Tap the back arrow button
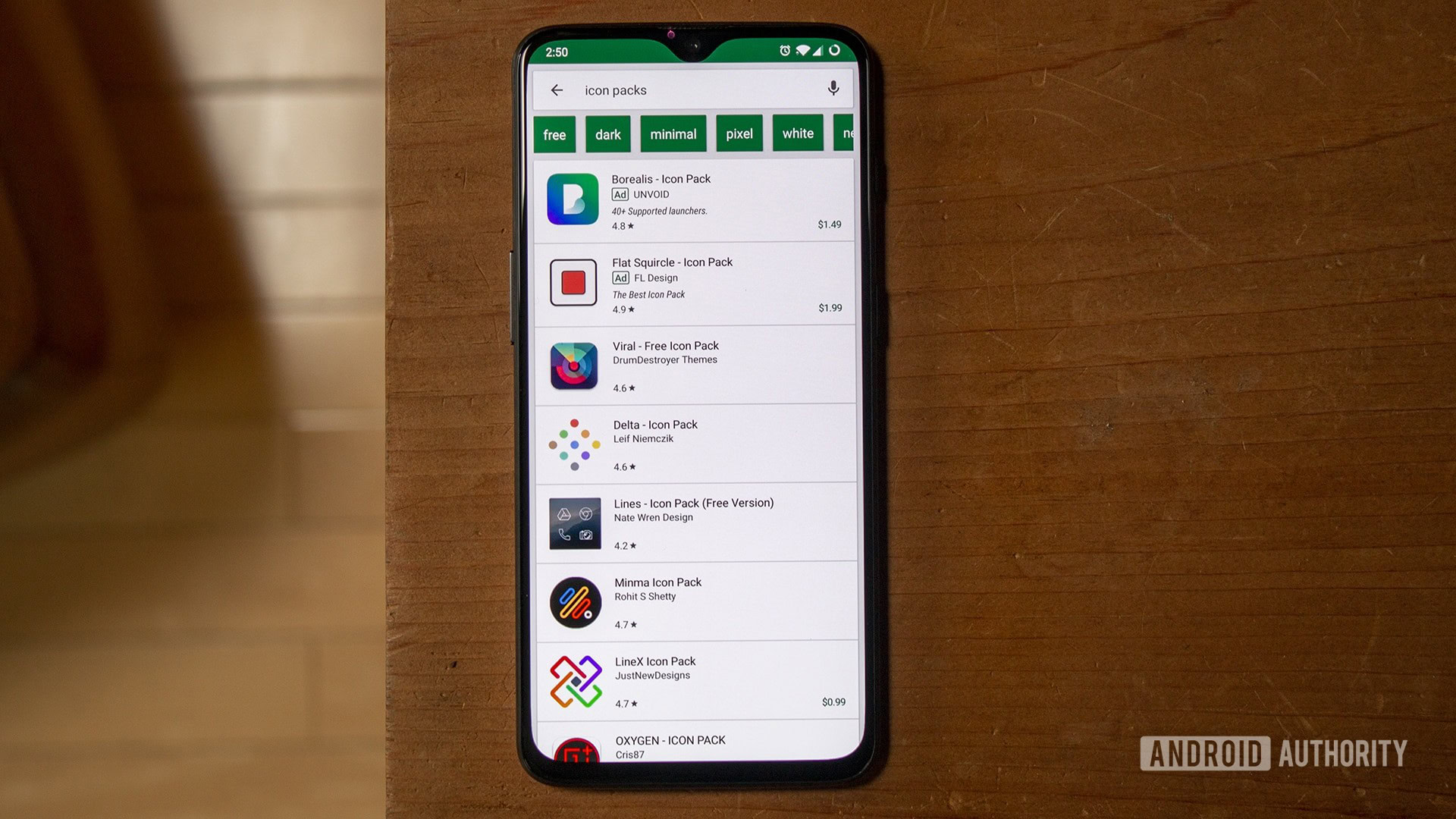The image size is (1456, 819). tap(556, 89)
